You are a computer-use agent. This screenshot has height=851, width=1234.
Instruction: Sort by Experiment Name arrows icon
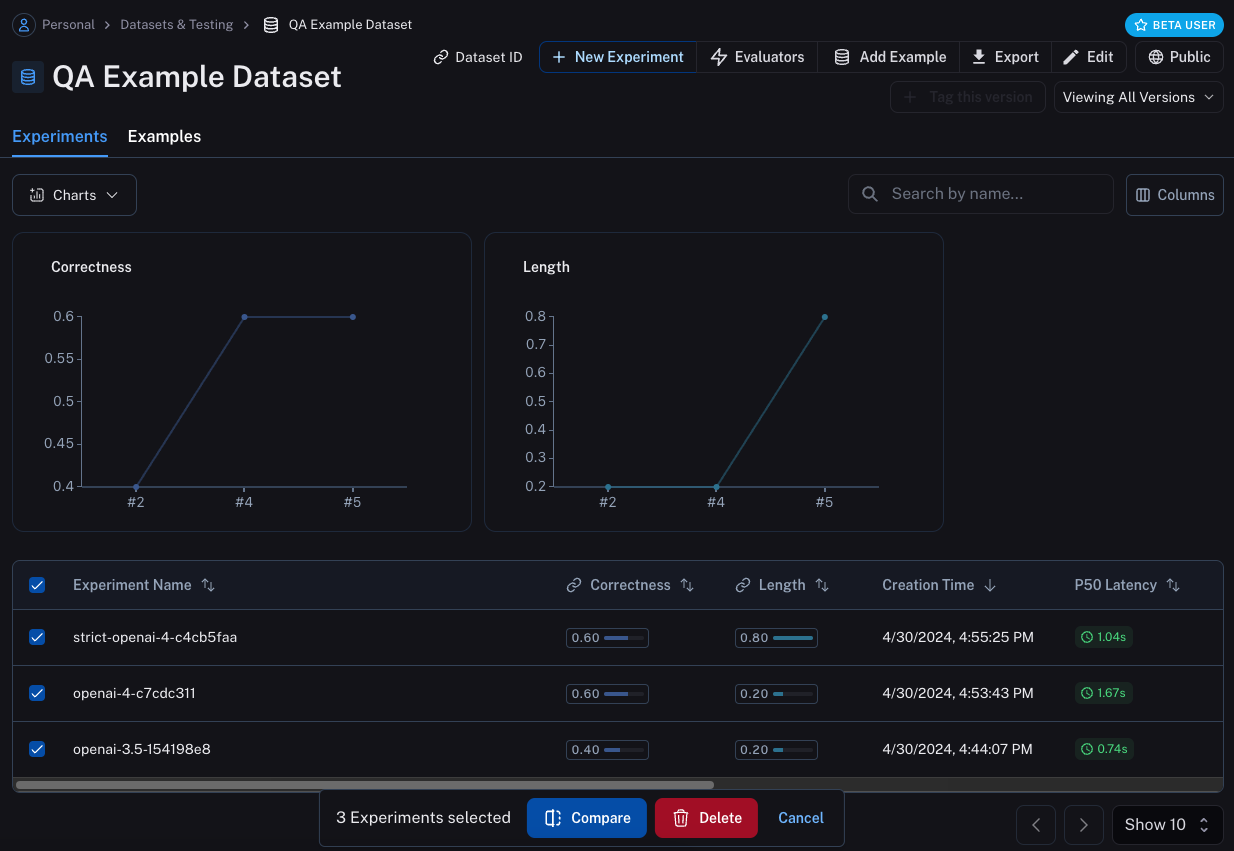point(208,586)
